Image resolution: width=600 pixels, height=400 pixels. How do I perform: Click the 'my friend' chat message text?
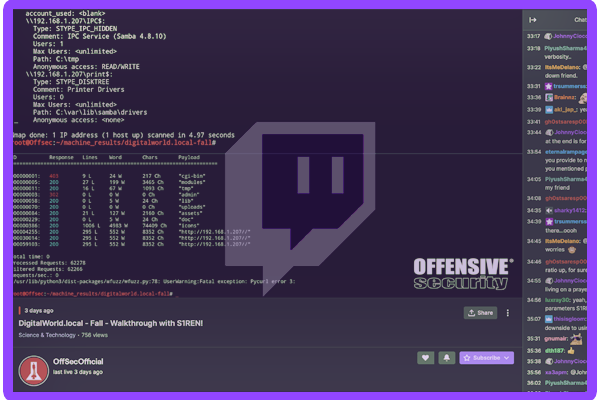pos(557,188)
